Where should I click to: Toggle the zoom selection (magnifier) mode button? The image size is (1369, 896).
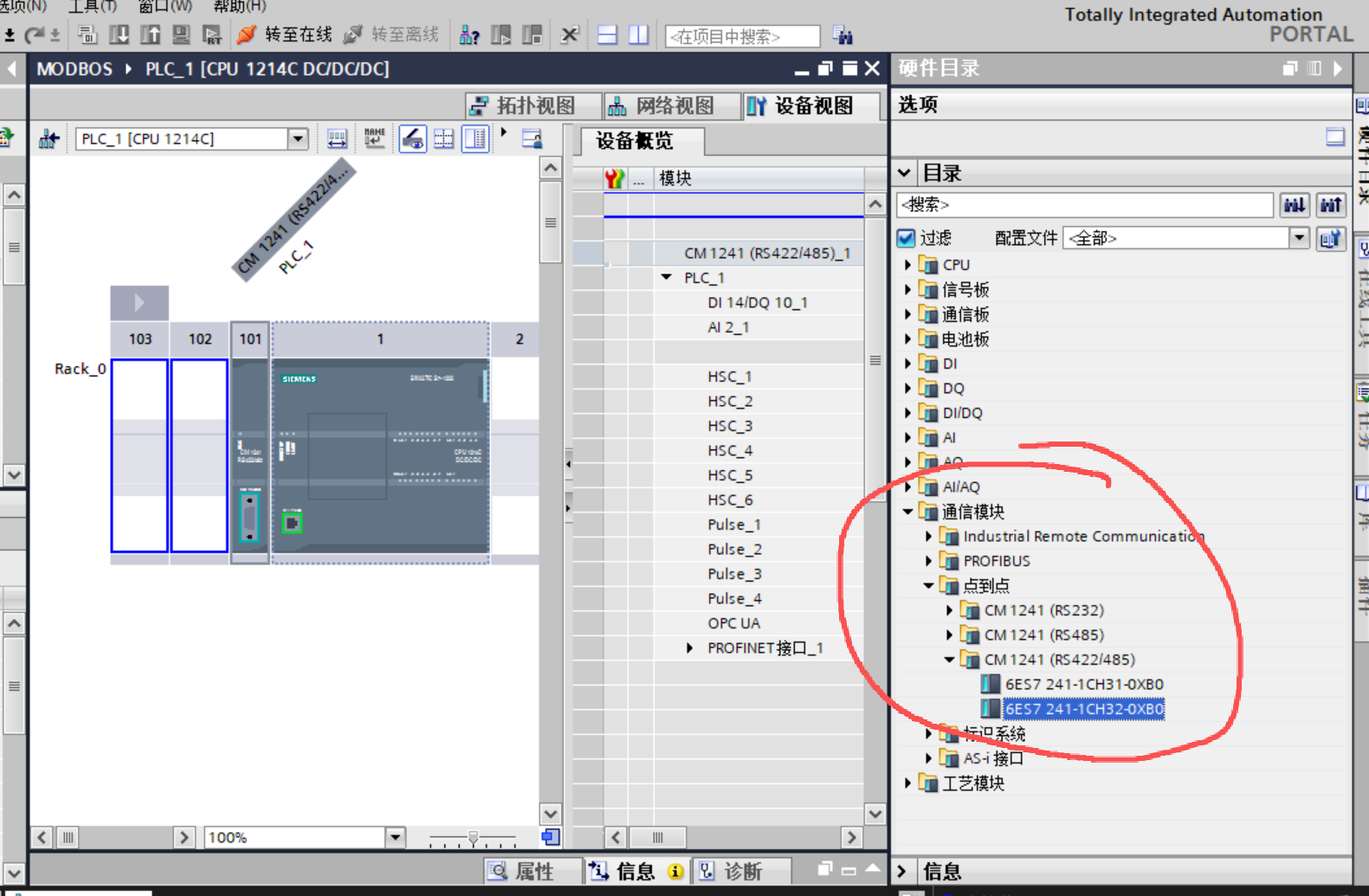pos(412,139)
